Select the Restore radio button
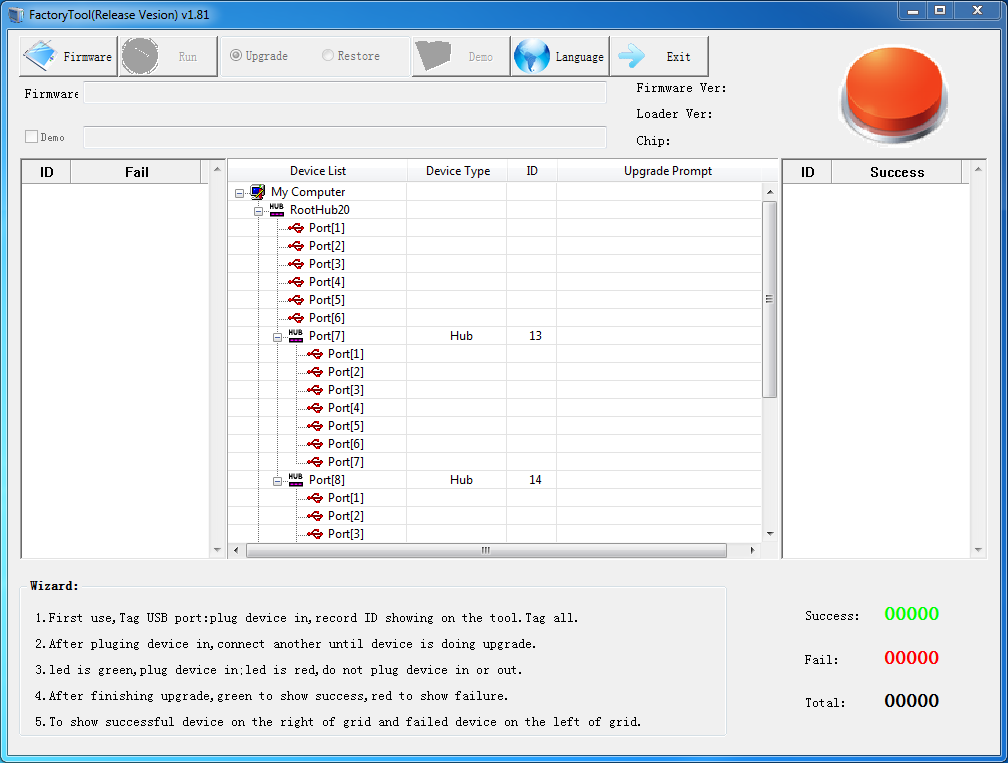Image resolution: width=1008 pixels, height=763 pixels. coord(328,56)
